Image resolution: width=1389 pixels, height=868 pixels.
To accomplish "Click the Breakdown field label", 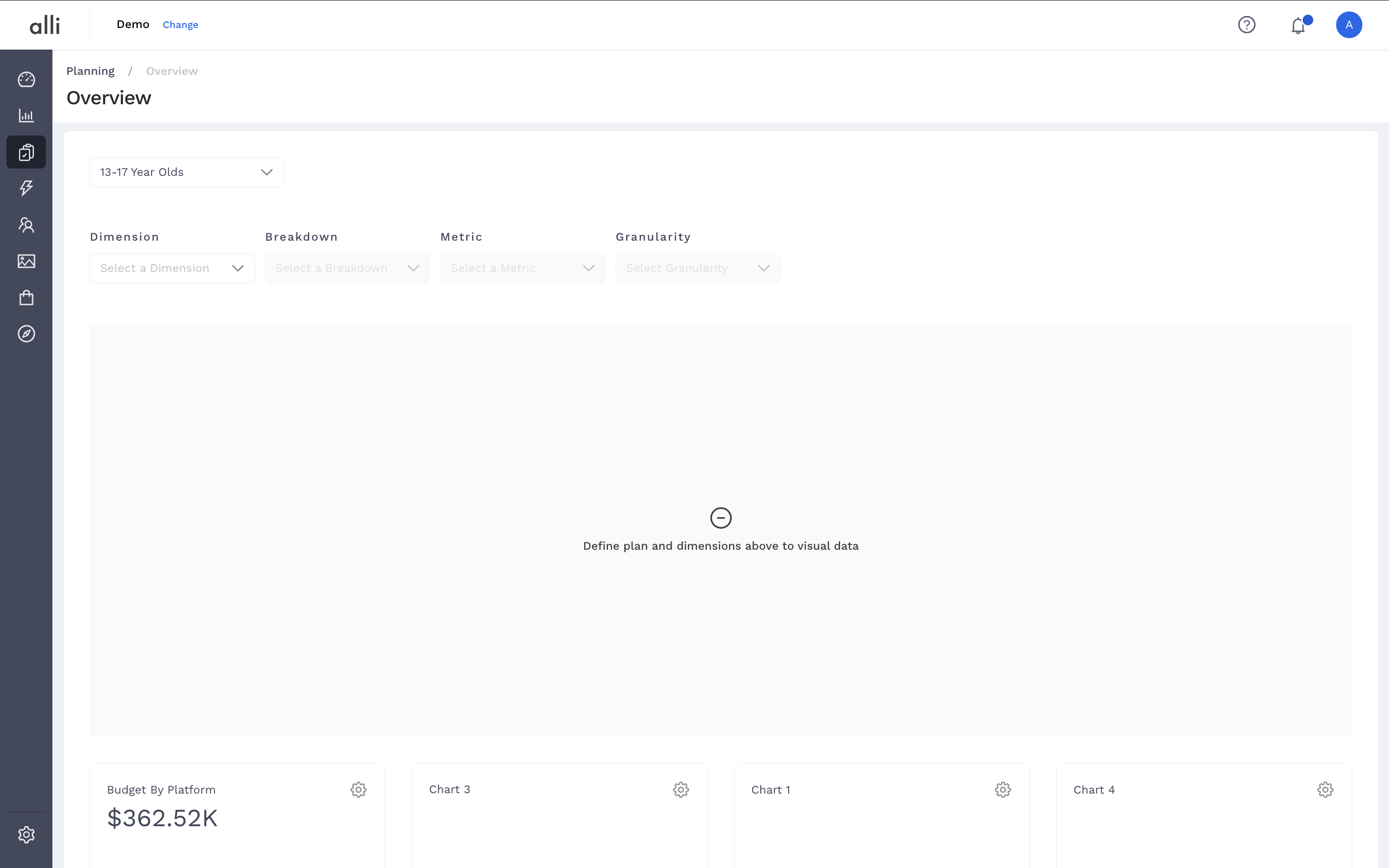I will (x=301, y=237).
